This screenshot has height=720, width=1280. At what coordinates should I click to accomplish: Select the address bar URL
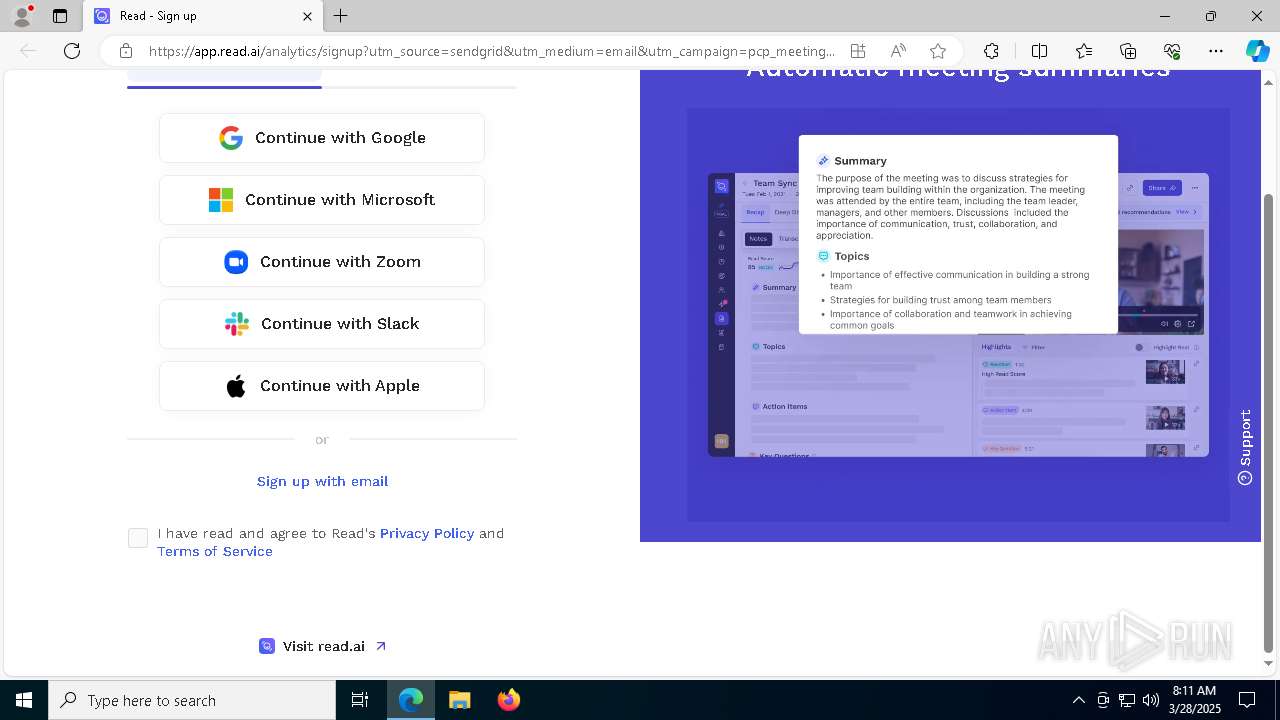point(491,51)
